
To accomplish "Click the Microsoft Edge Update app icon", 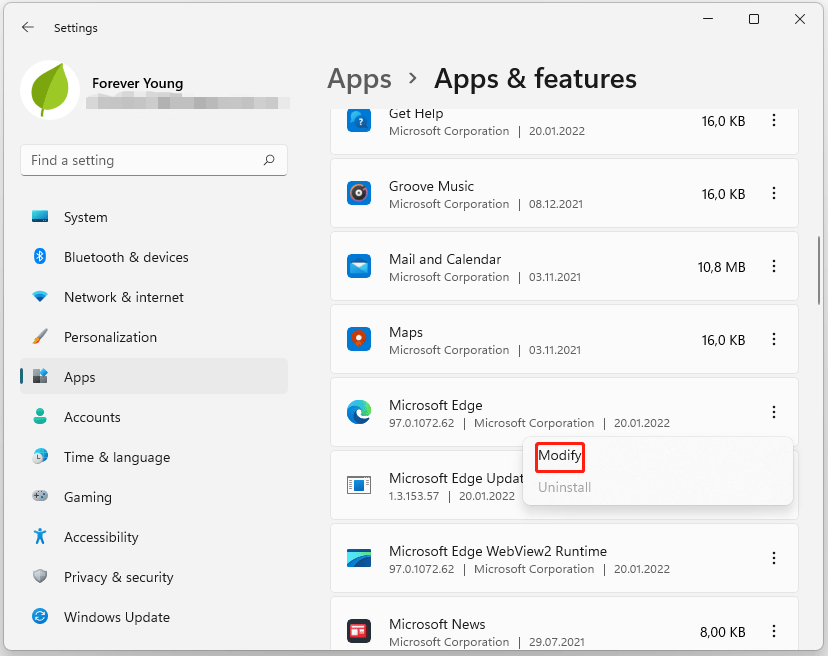I will [x=359, y=485].
